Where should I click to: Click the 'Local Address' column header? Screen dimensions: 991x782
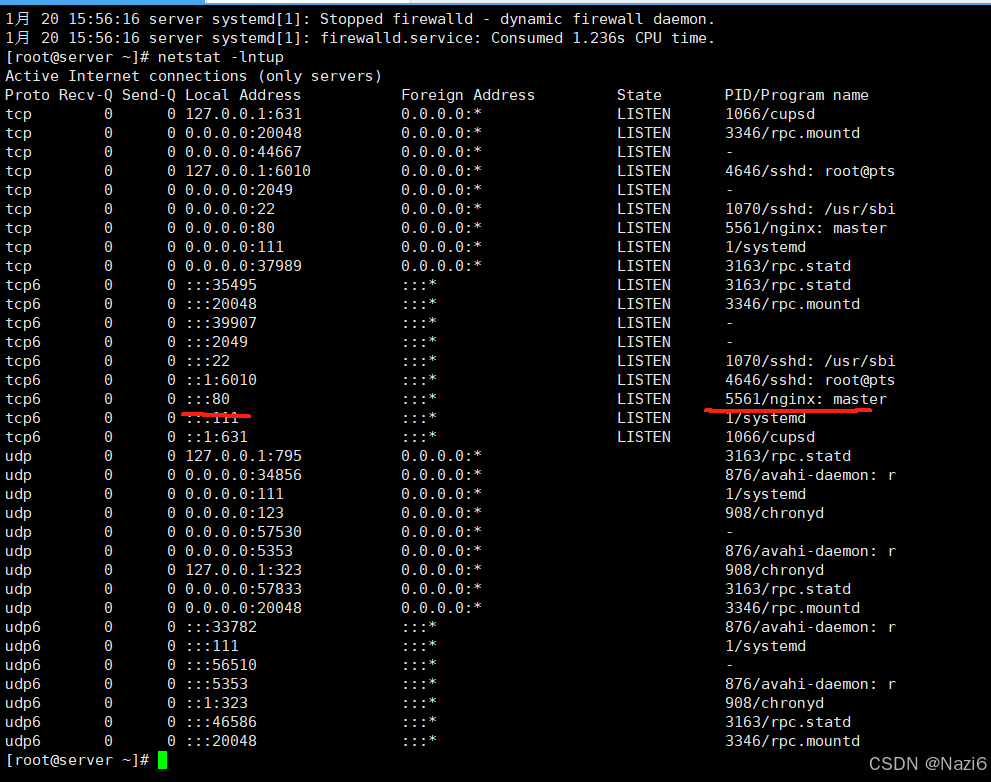243,95
